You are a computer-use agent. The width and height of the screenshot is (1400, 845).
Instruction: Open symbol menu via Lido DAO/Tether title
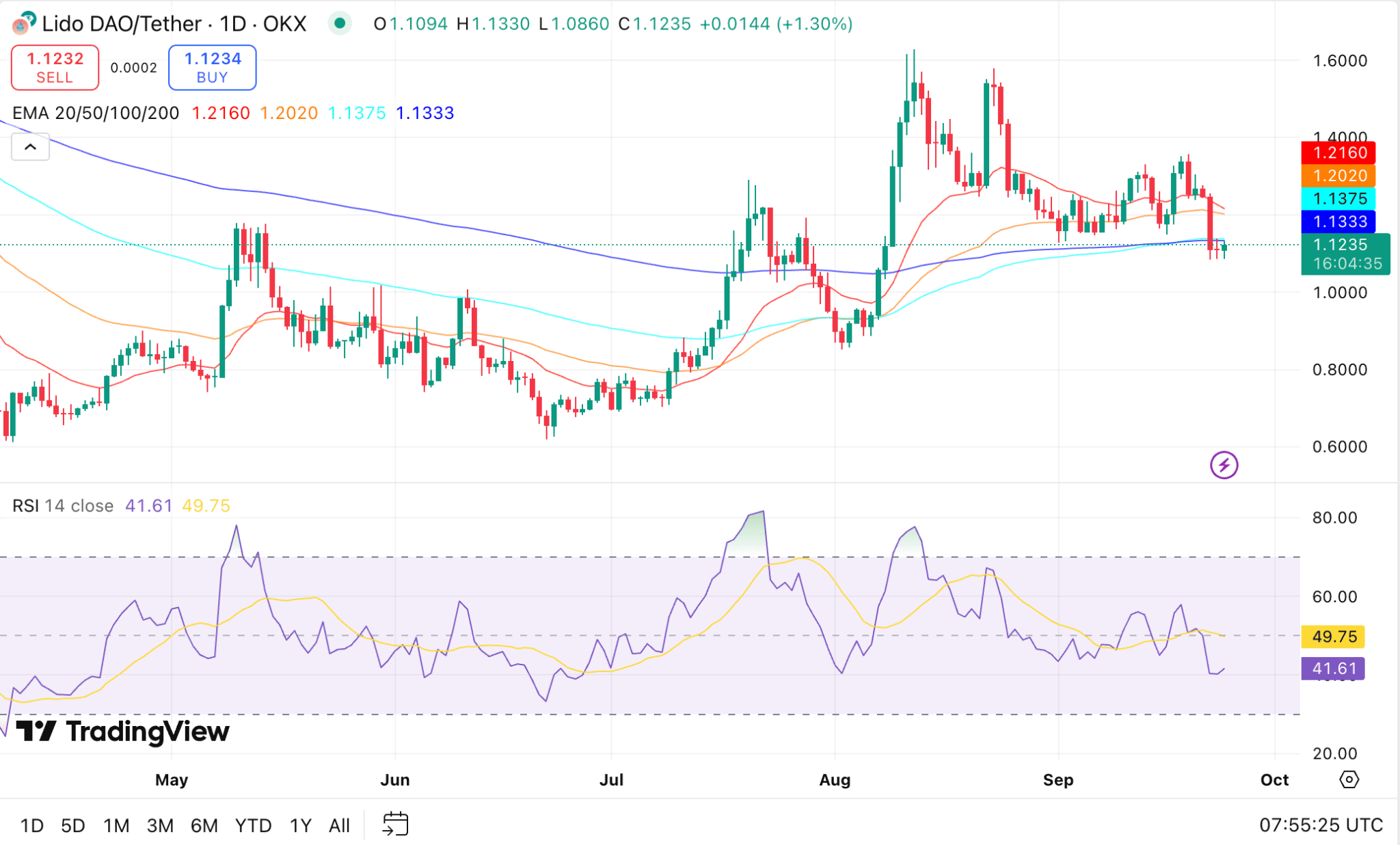click(120, 23)
